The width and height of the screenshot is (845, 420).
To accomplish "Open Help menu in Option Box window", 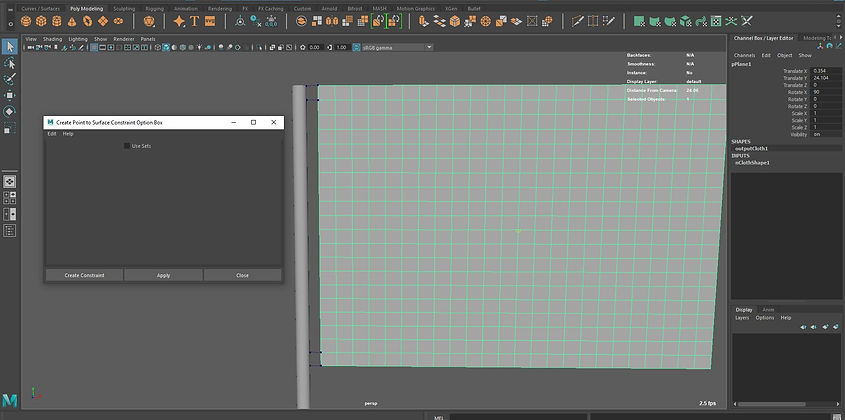I will click(68, 134).
